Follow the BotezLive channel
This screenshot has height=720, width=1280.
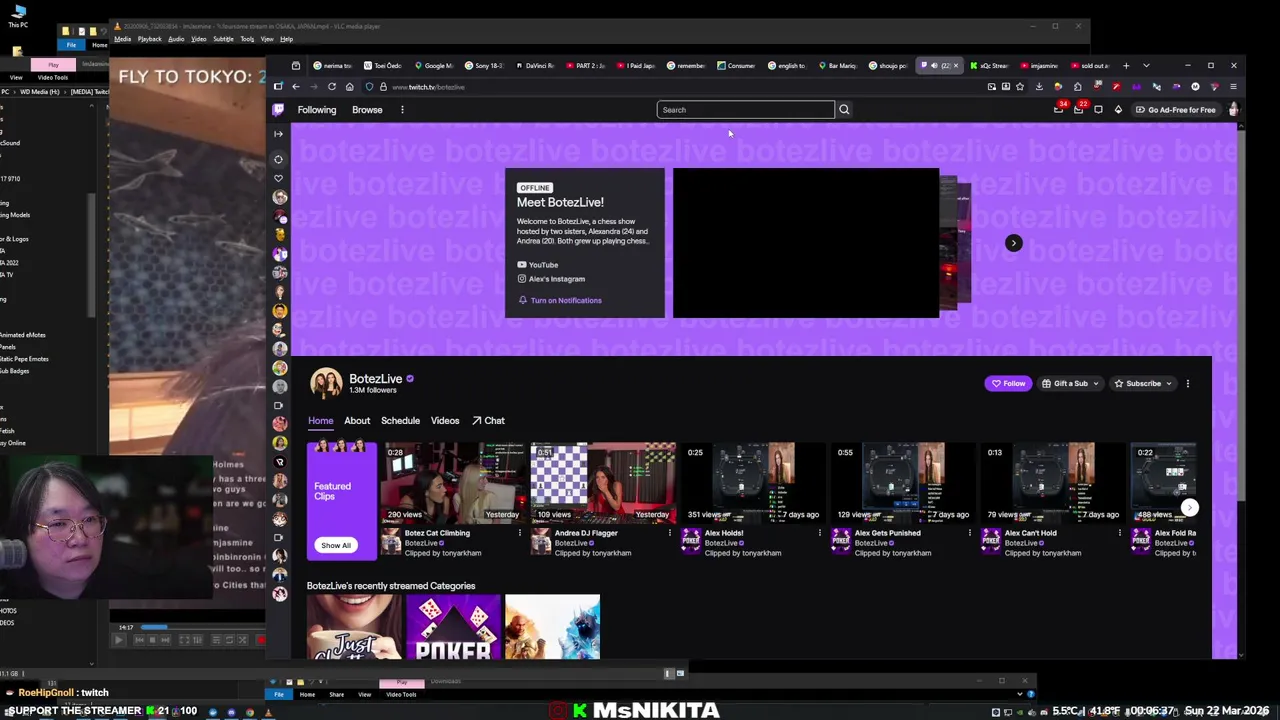click(1008, 383)
